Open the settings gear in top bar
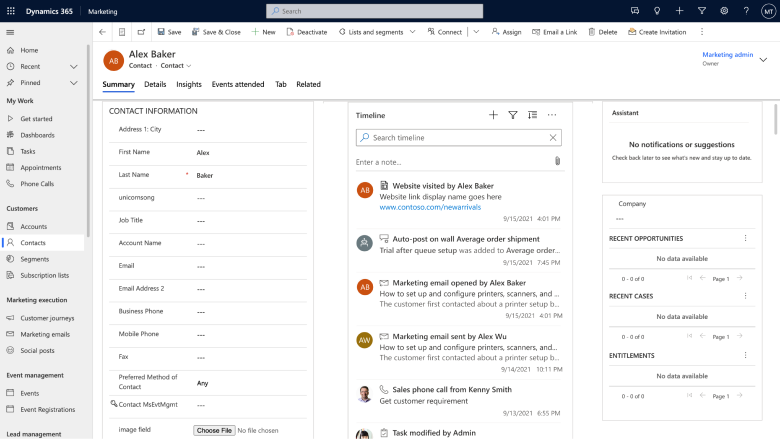780x439 pixels. (724, 11)
